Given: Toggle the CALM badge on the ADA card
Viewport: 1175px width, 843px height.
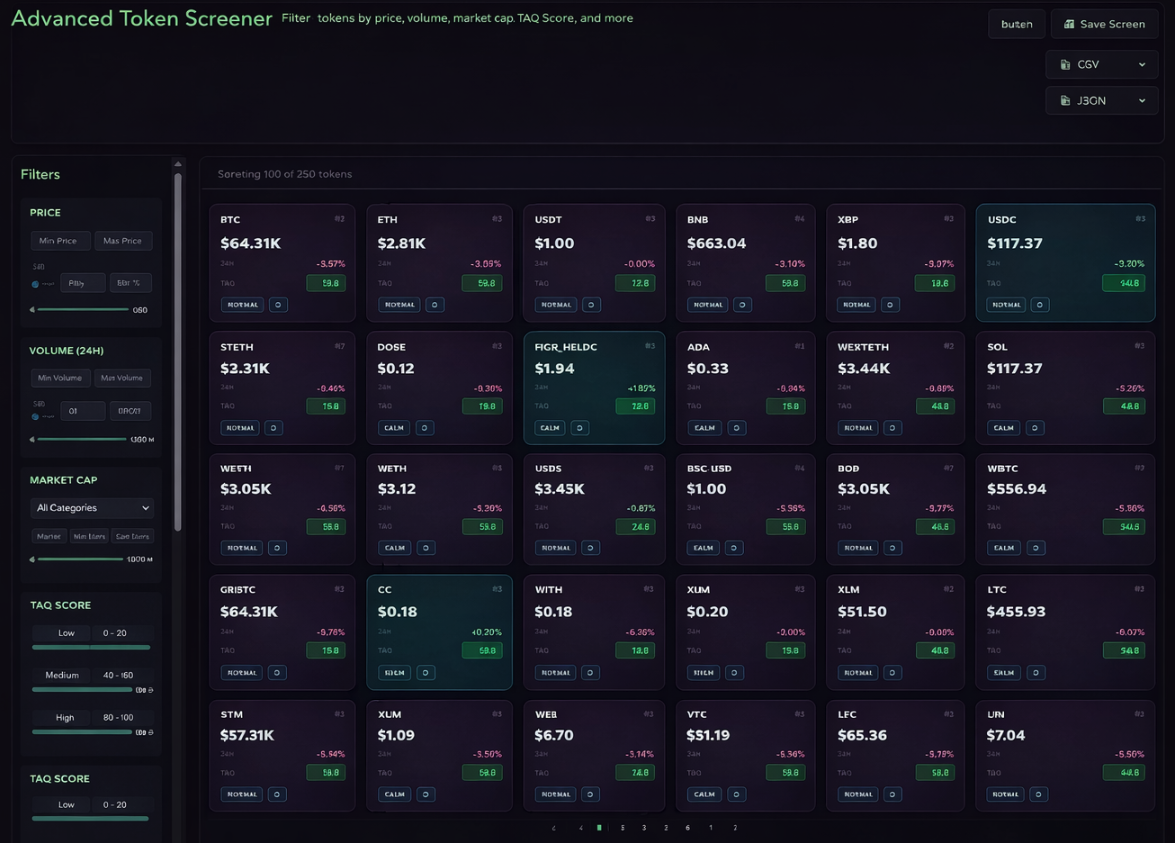Looking at the screenshot, I should pos(704,427).
